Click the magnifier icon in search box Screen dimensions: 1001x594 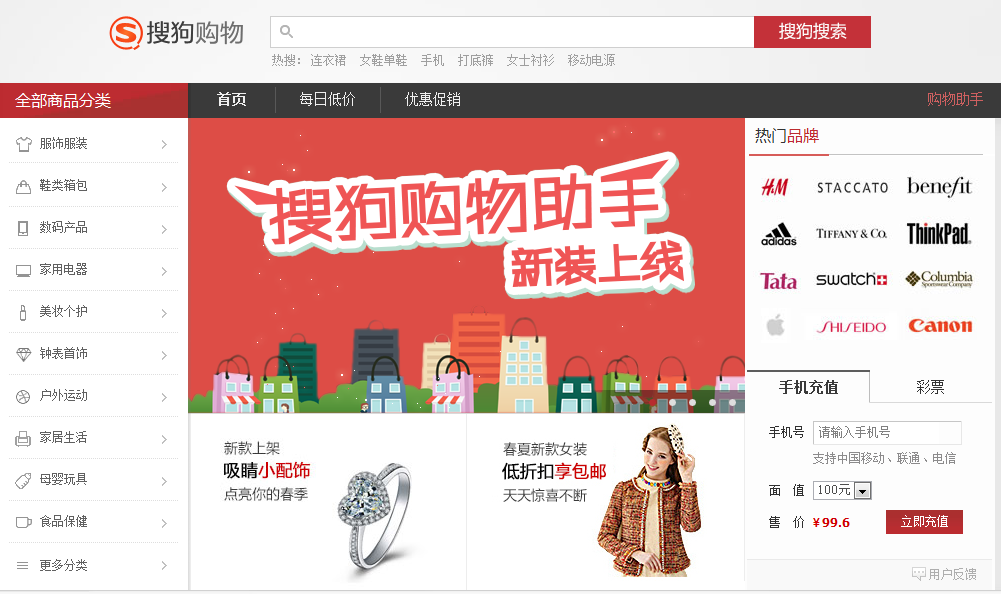pyautogui.click(x=287, y=31)
